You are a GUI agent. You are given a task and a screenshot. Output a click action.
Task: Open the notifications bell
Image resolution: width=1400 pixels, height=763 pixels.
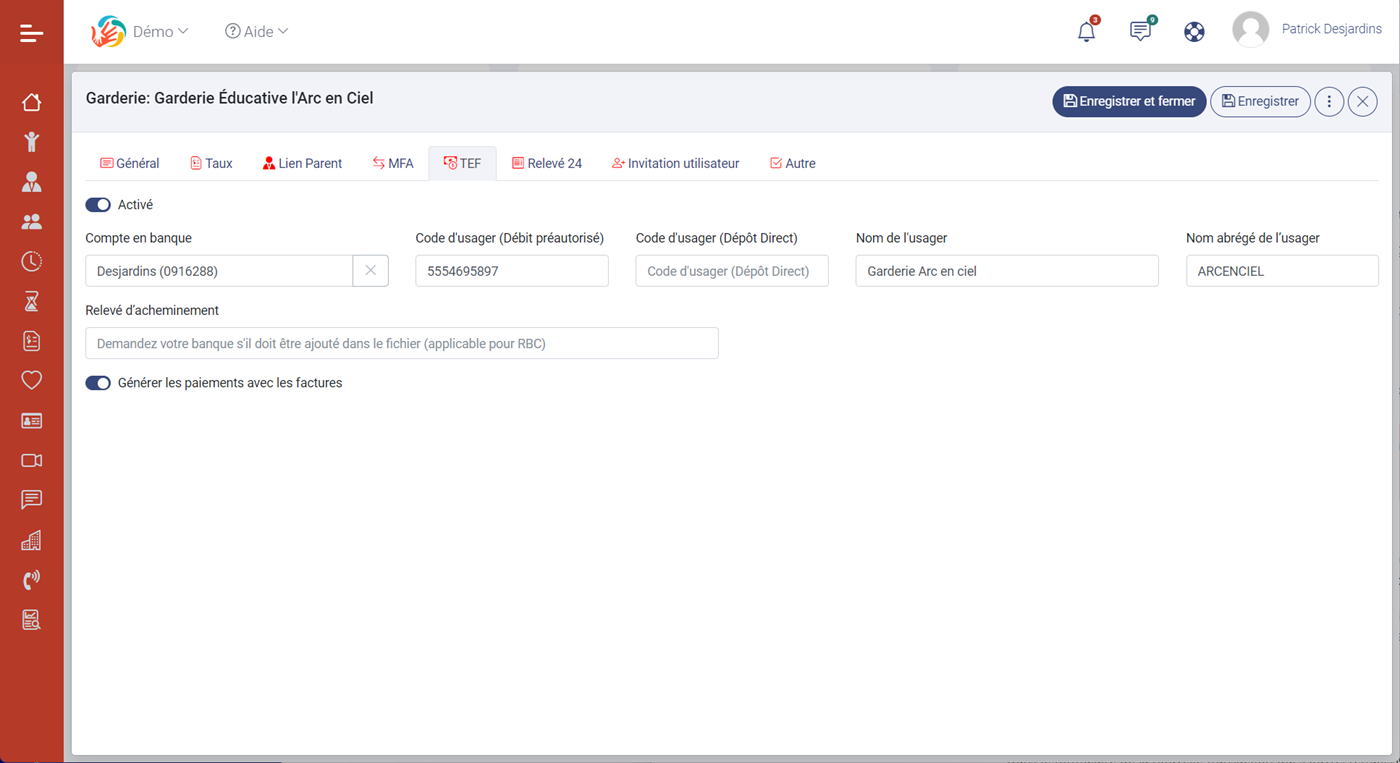coord(1087,31)
